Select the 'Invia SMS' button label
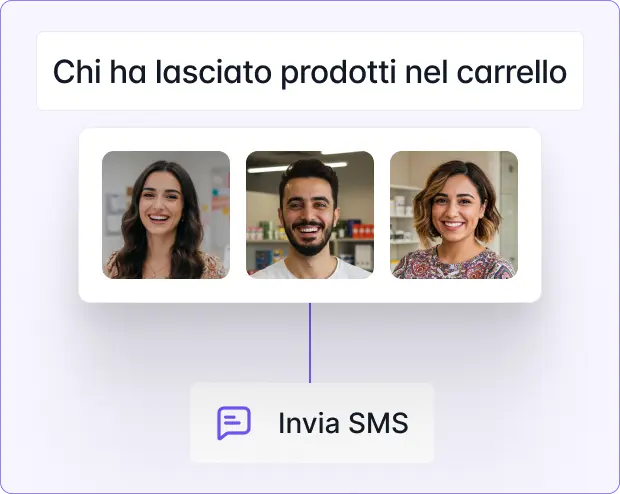Viewport: 620px width, 494px height. [x=343, y=423]
